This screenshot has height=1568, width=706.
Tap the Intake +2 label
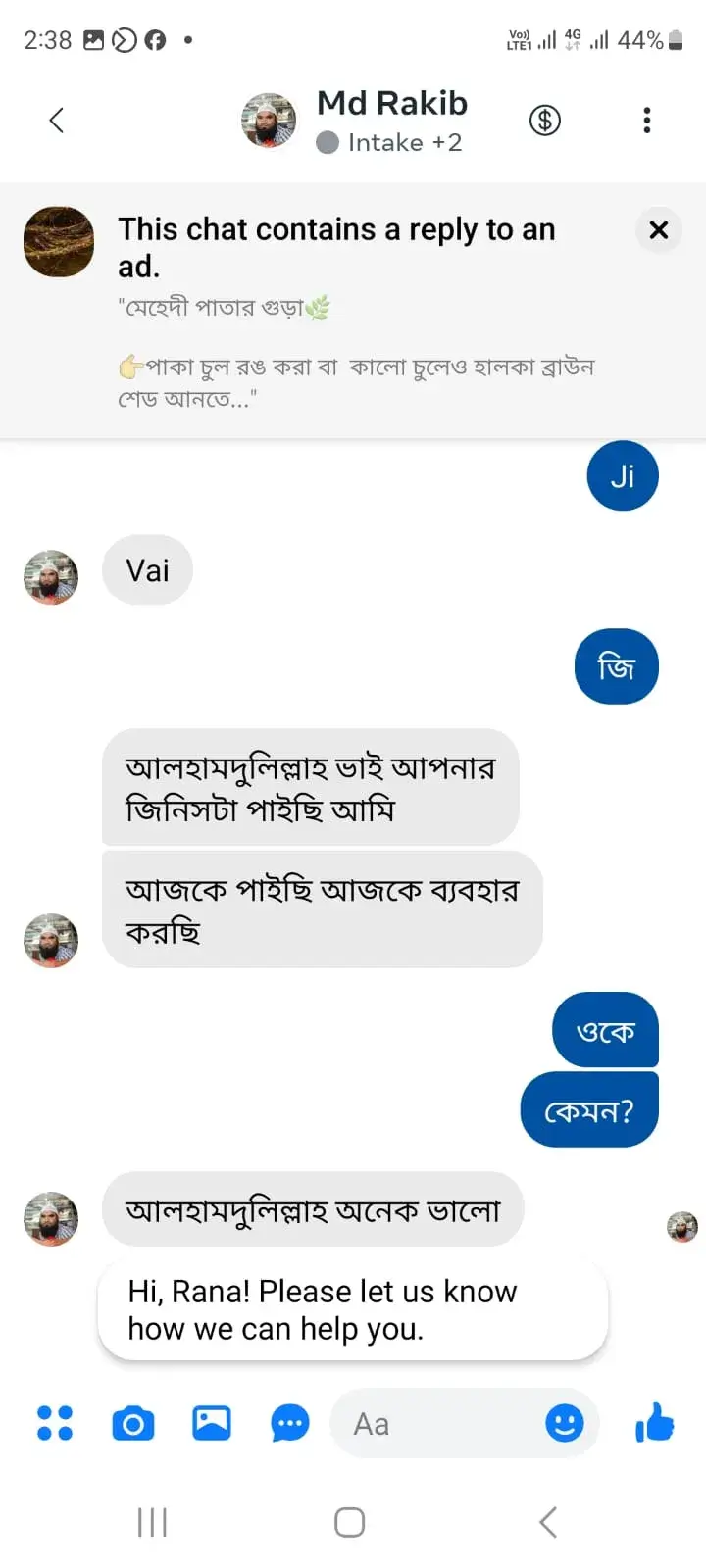pos(403,143)
